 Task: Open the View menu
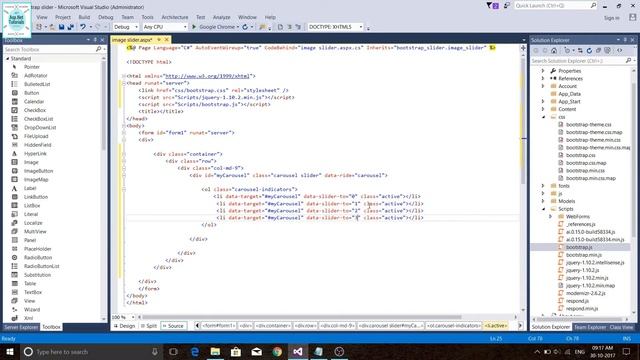point(42,17)
